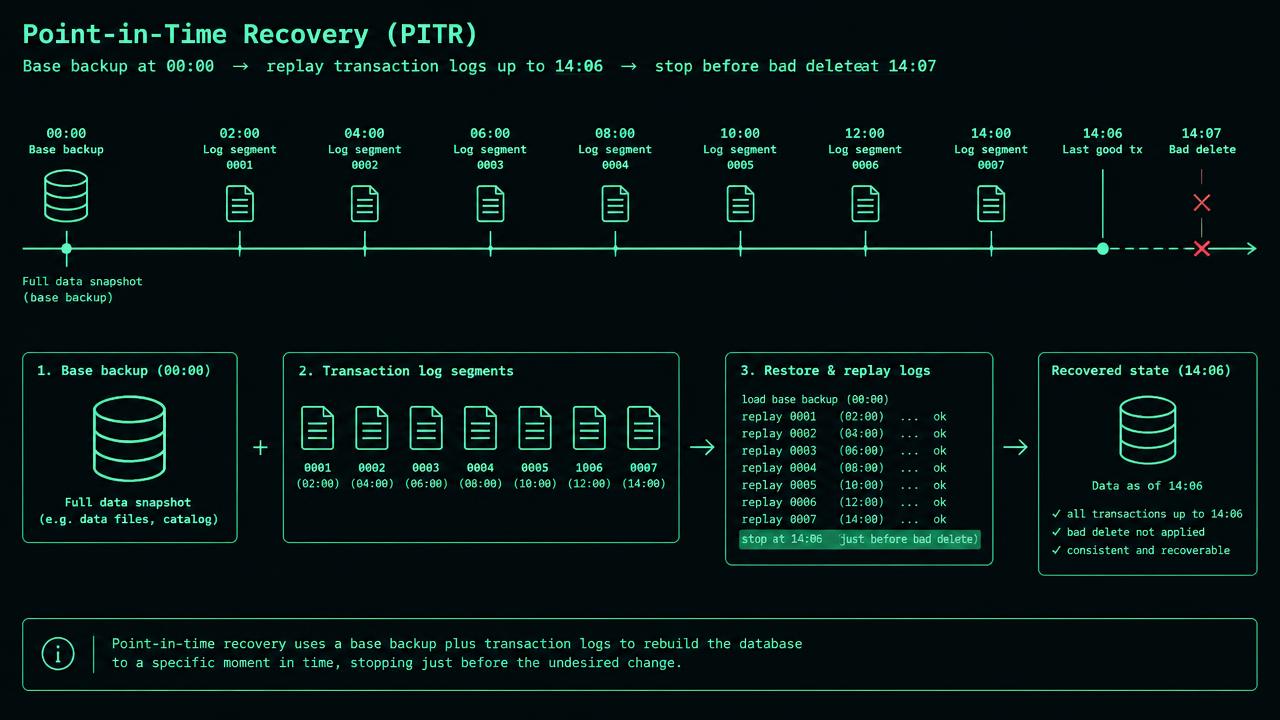Click file icon 0005 (10:00) in Transaction log segments panel
1280x720 pixels.
click(x=535, y=428)
